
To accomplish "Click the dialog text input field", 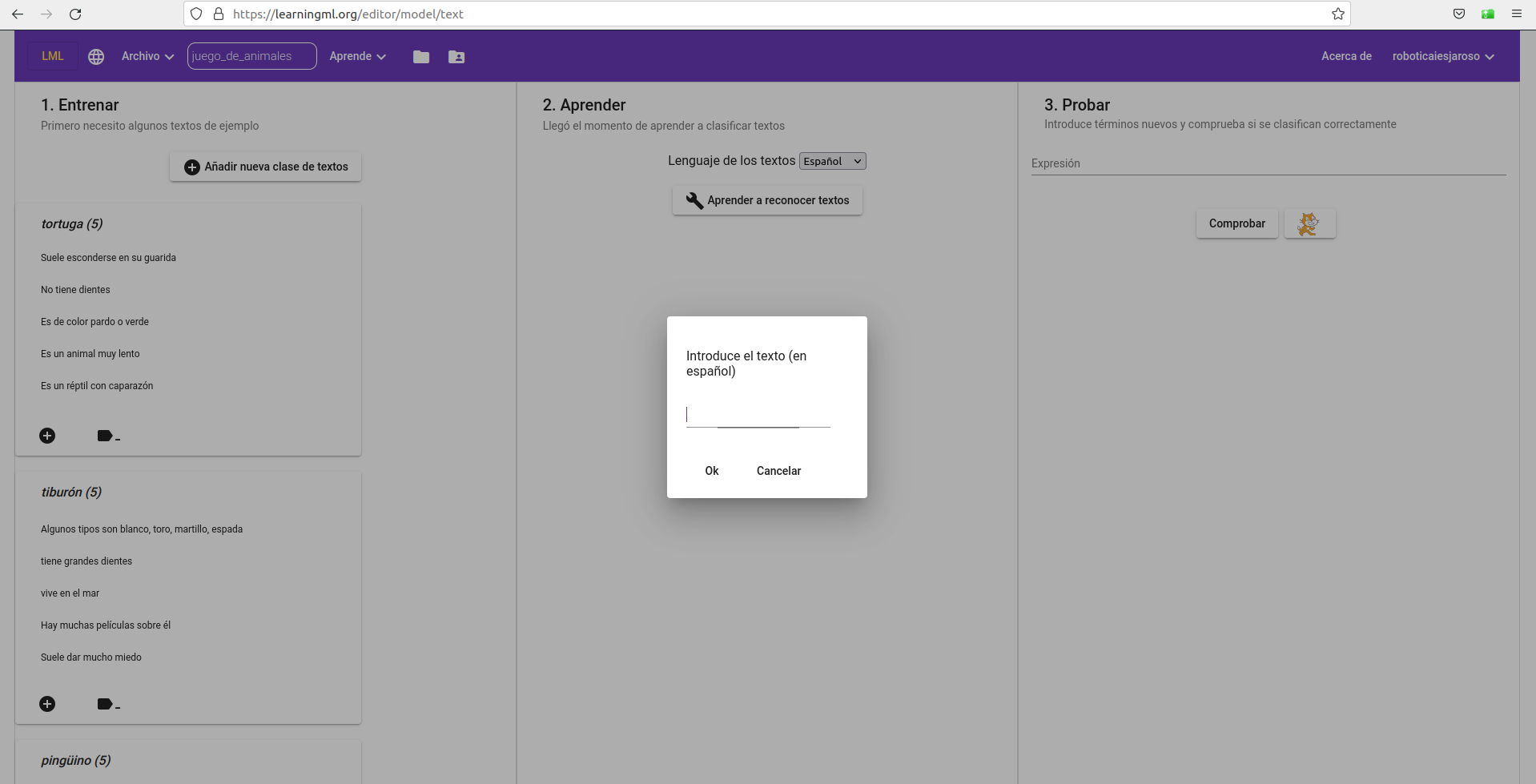I will click(758, 415).
